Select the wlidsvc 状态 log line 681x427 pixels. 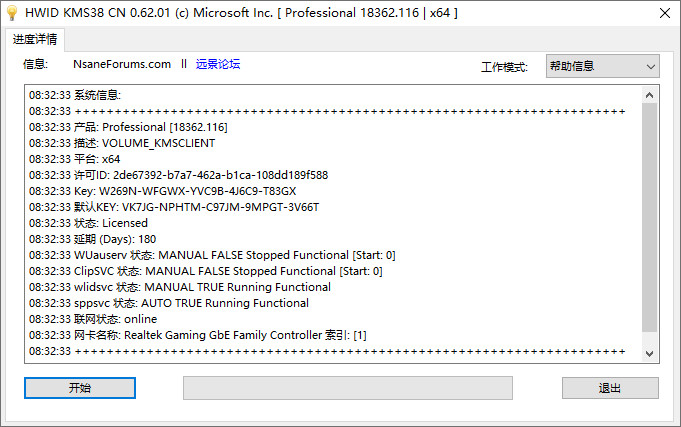(x=180, y=287)
